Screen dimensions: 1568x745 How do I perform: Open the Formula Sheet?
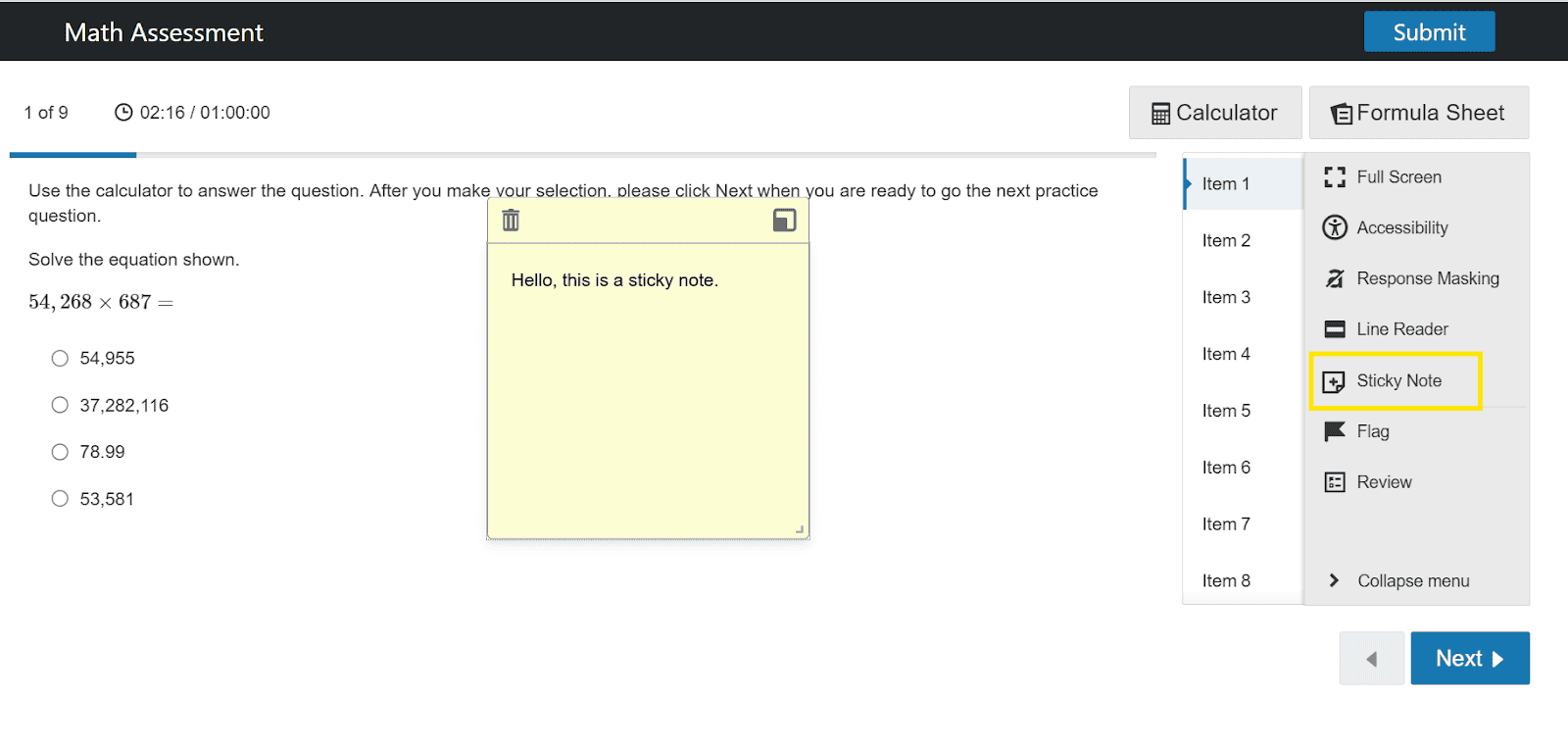[1418, 113]
